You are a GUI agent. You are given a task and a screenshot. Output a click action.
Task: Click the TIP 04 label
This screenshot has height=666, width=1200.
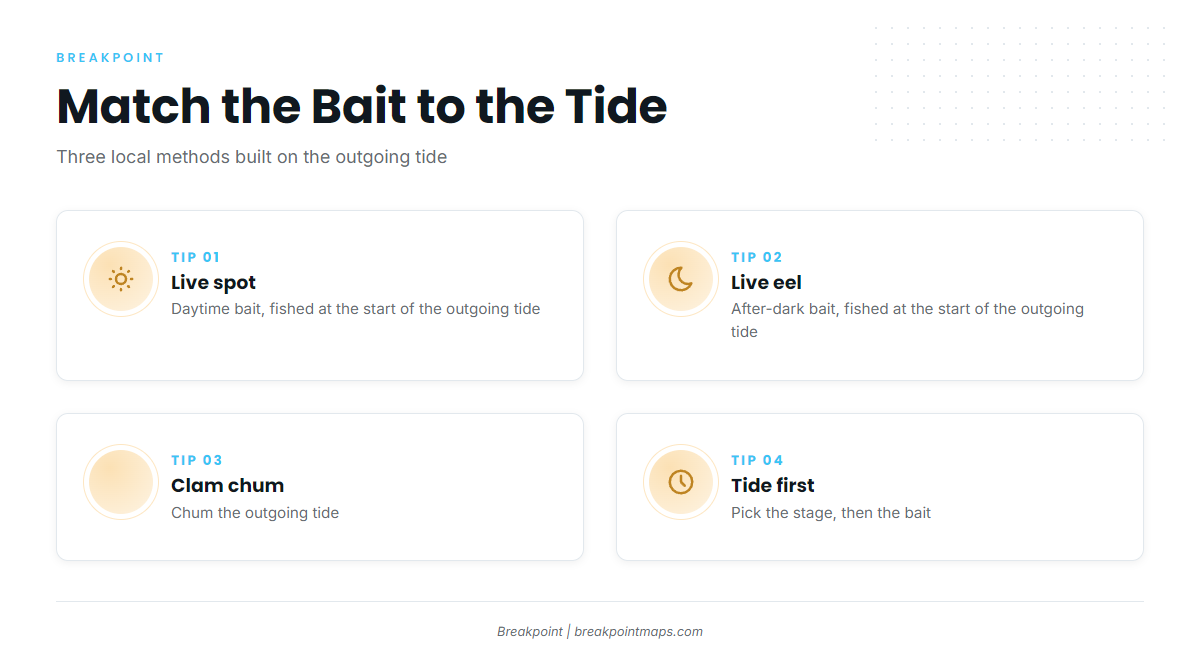point(758,460)
